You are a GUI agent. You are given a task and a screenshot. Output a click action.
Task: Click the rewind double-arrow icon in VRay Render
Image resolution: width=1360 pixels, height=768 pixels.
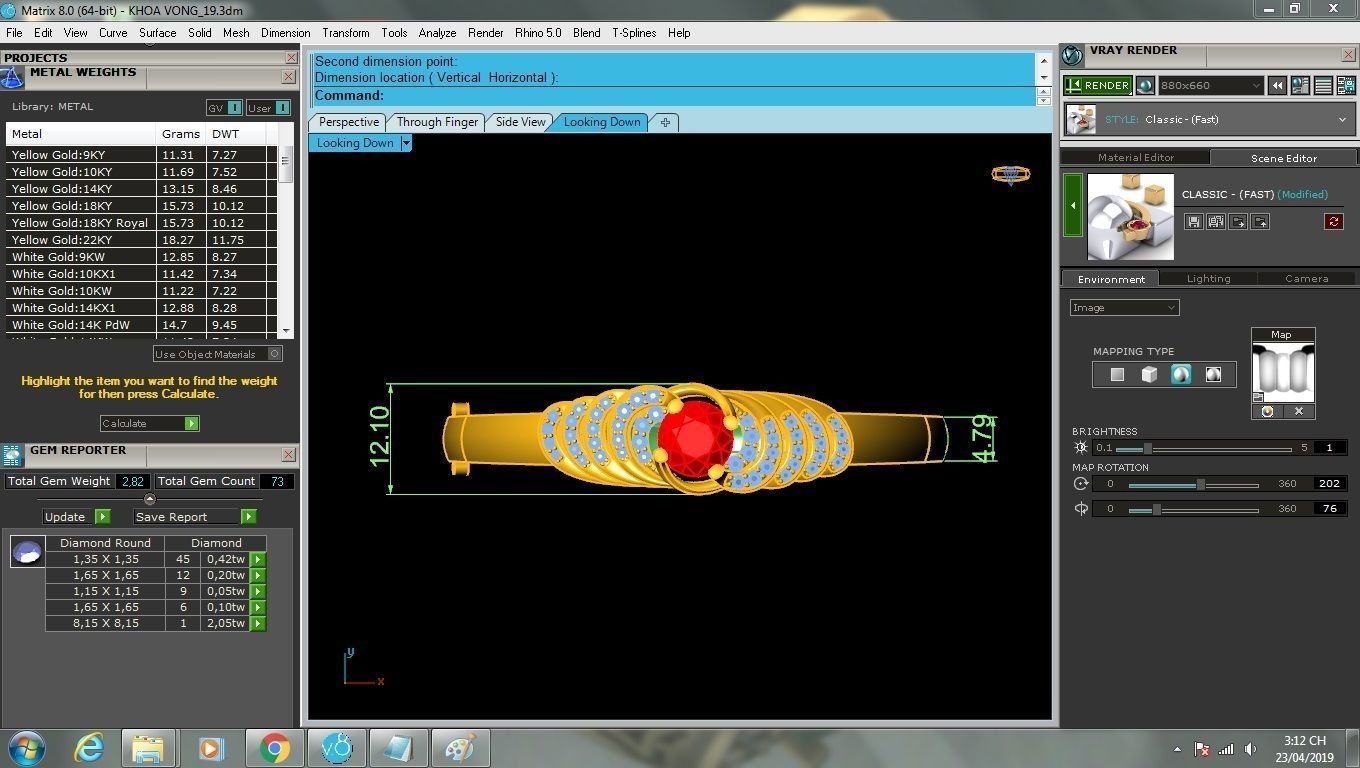[x=1277, y=86]
